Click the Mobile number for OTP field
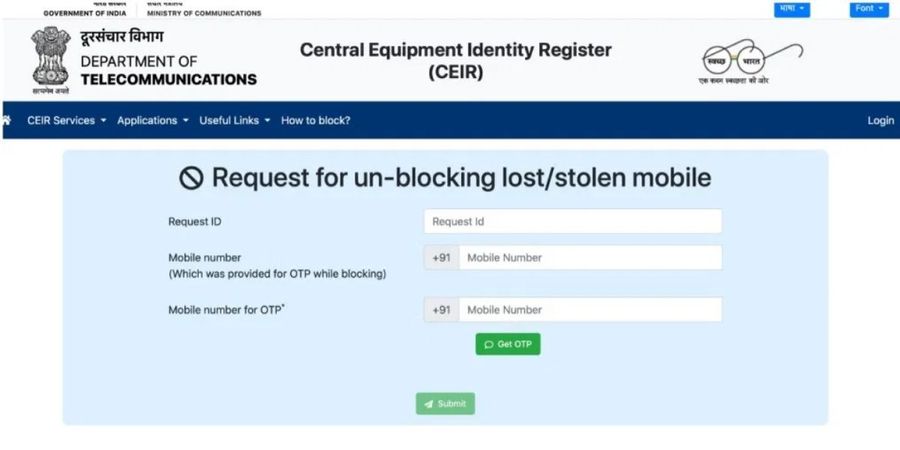 [x=590, y=310]
